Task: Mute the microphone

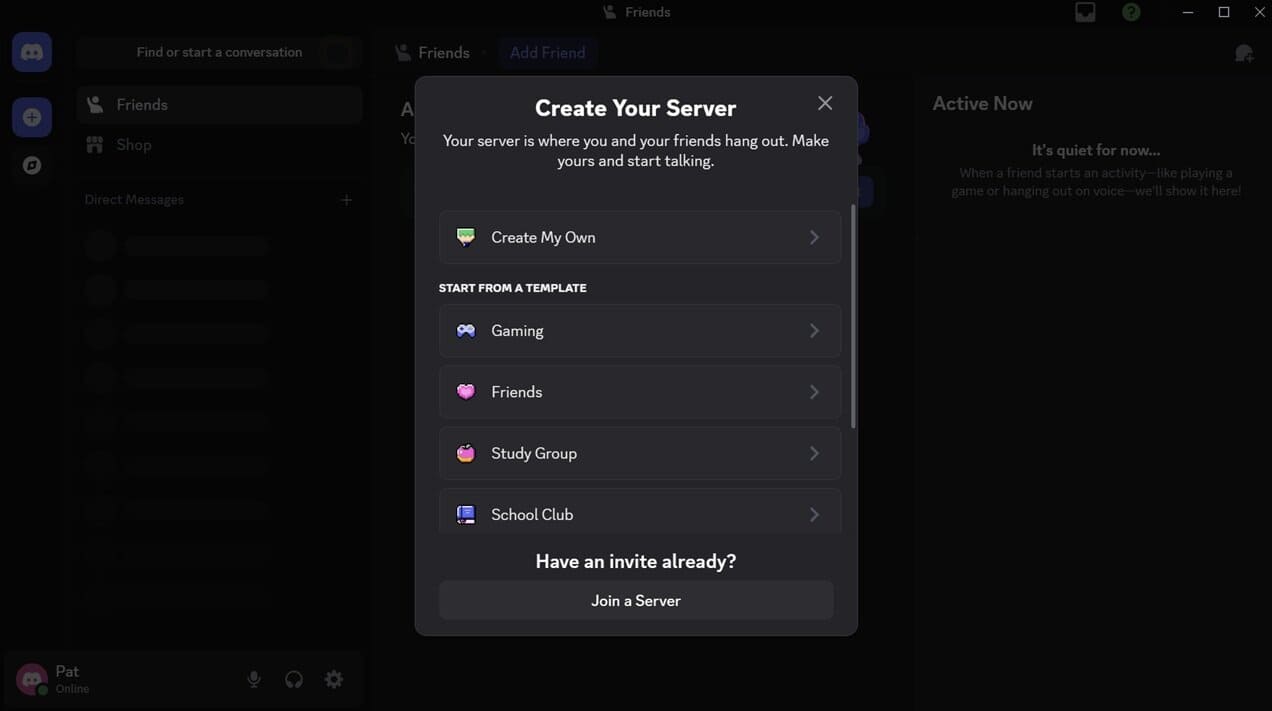Action: 254,679
